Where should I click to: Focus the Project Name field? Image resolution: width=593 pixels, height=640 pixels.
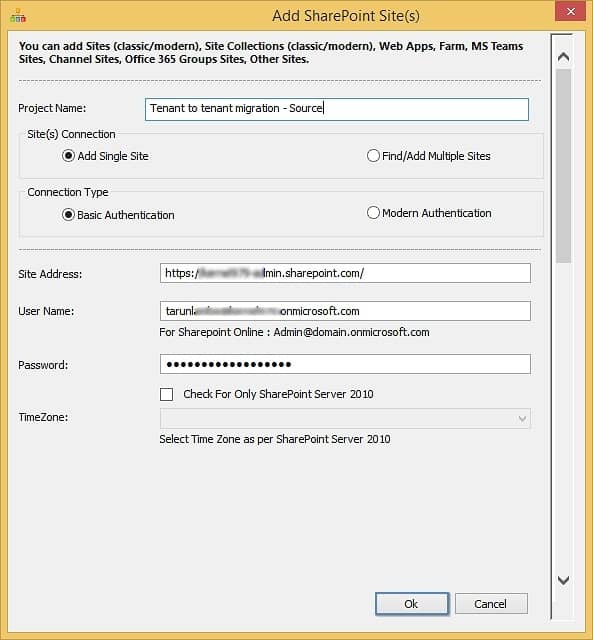[x=337, y=109]
